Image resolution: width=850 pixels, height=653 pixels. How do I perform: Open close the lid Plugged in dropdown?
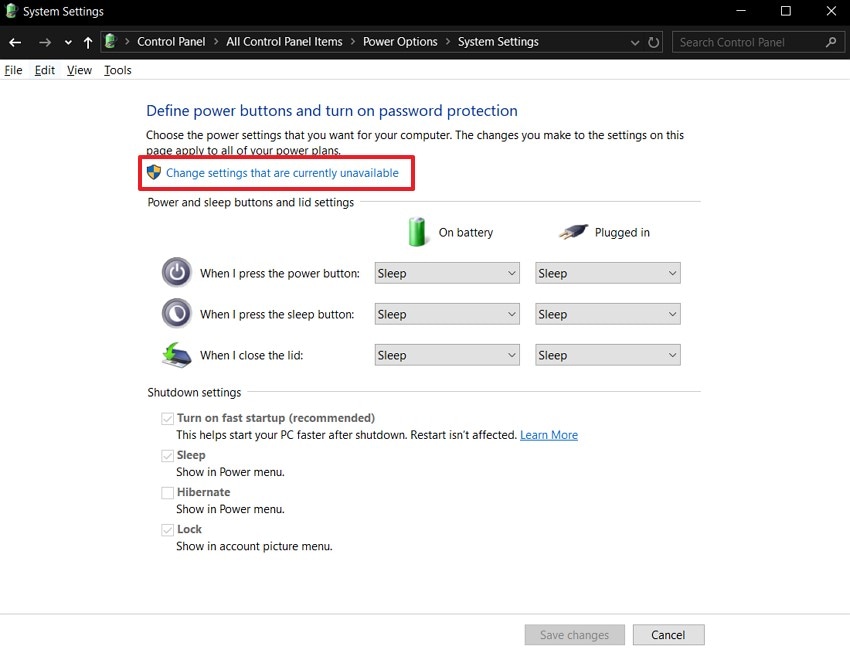pos(608,355)
